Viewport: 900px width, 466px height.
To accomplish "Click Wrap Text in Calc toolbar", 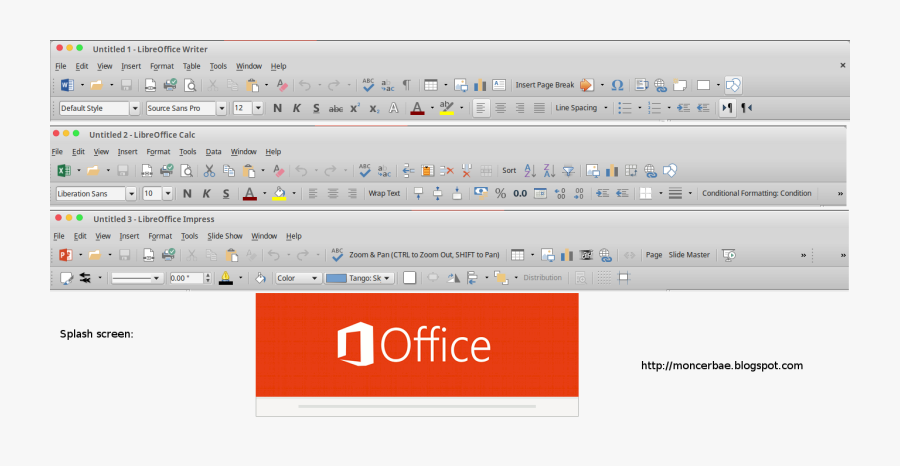I will [x=384, y=193].
